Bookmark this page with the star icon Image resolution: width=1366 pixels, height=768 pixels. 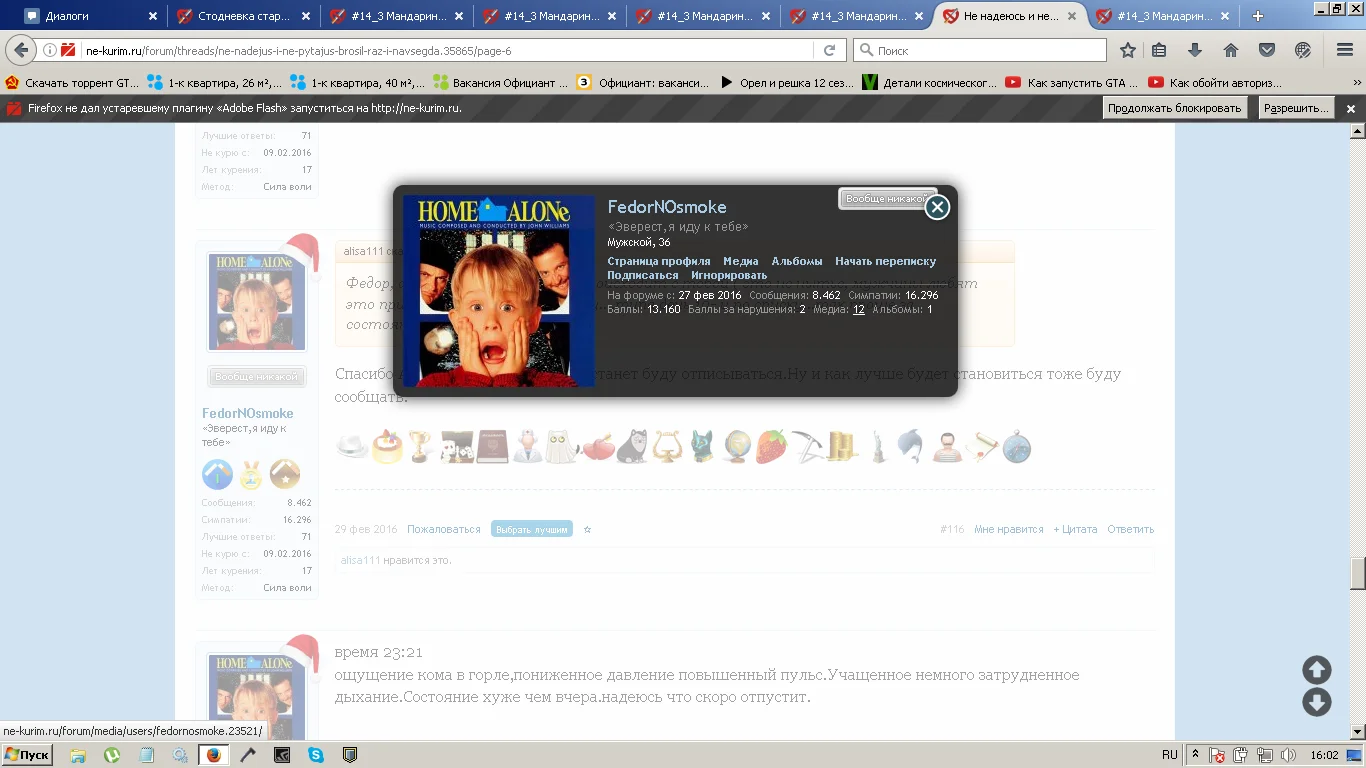point(1128,50)
